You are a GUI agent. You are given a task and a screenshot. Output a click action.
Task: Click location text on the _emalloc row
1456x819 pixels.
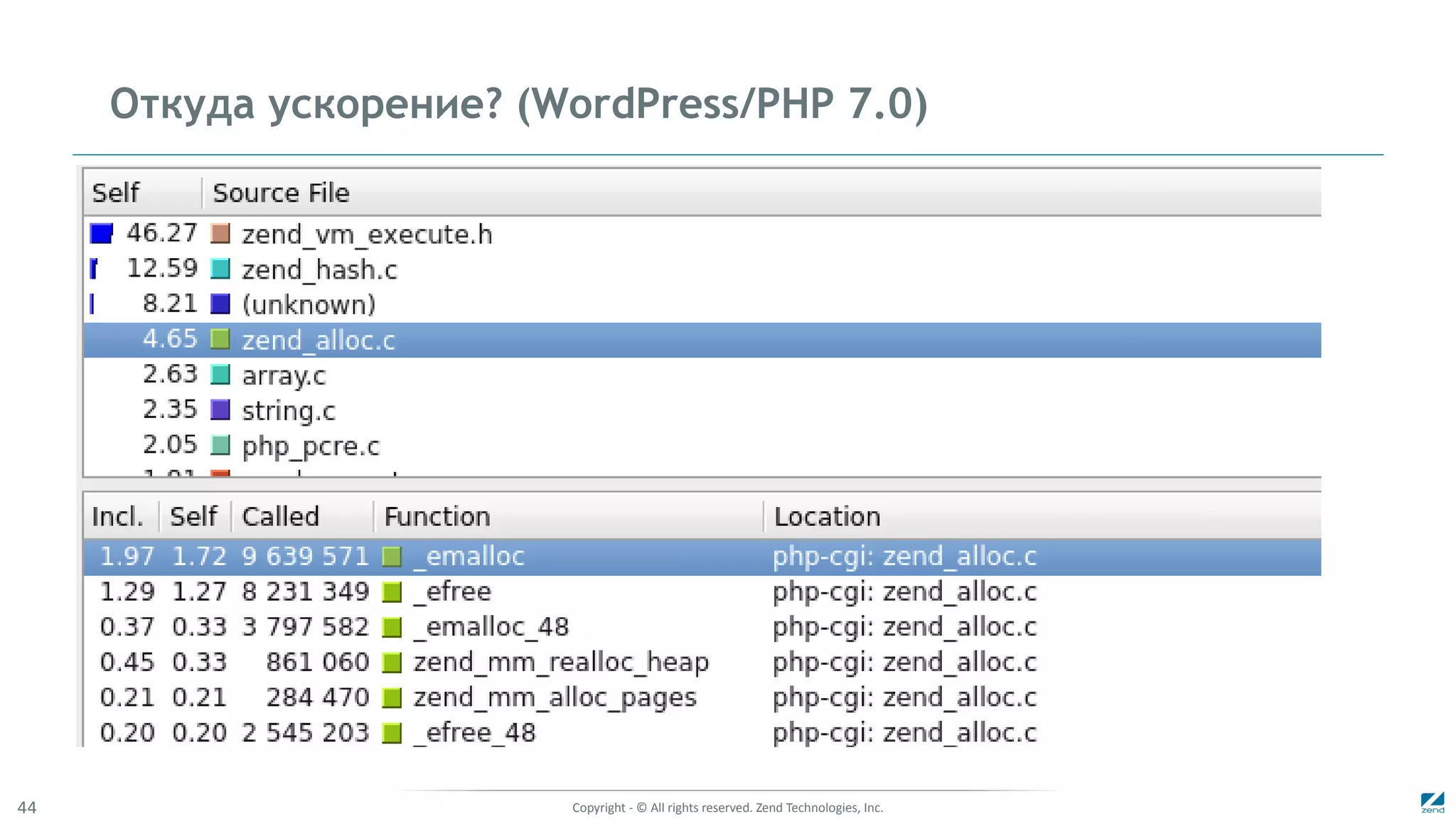coord(905,557)
